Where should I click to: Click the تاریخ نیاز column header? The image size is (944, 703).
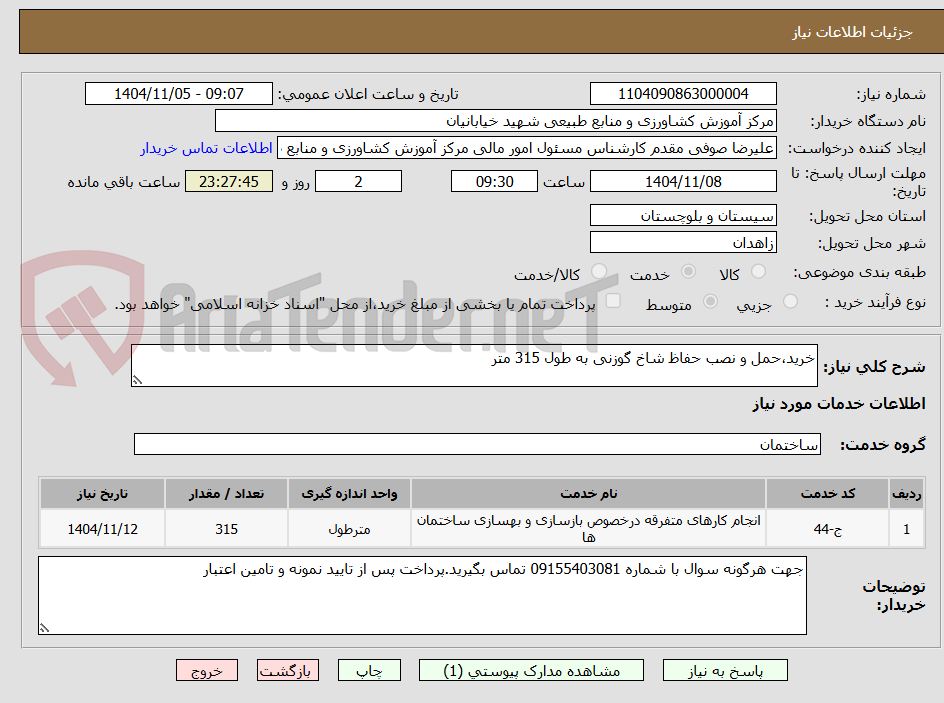pos(102,494)
